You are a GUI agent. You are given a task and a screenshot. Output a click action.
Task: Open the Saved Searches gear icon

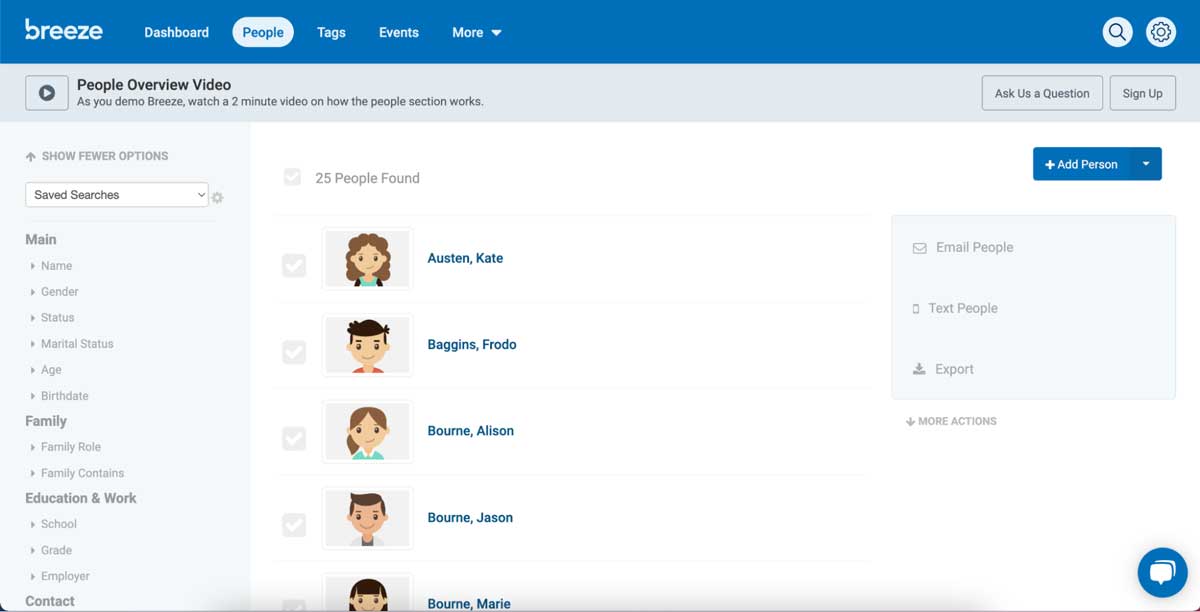point(217,197)
